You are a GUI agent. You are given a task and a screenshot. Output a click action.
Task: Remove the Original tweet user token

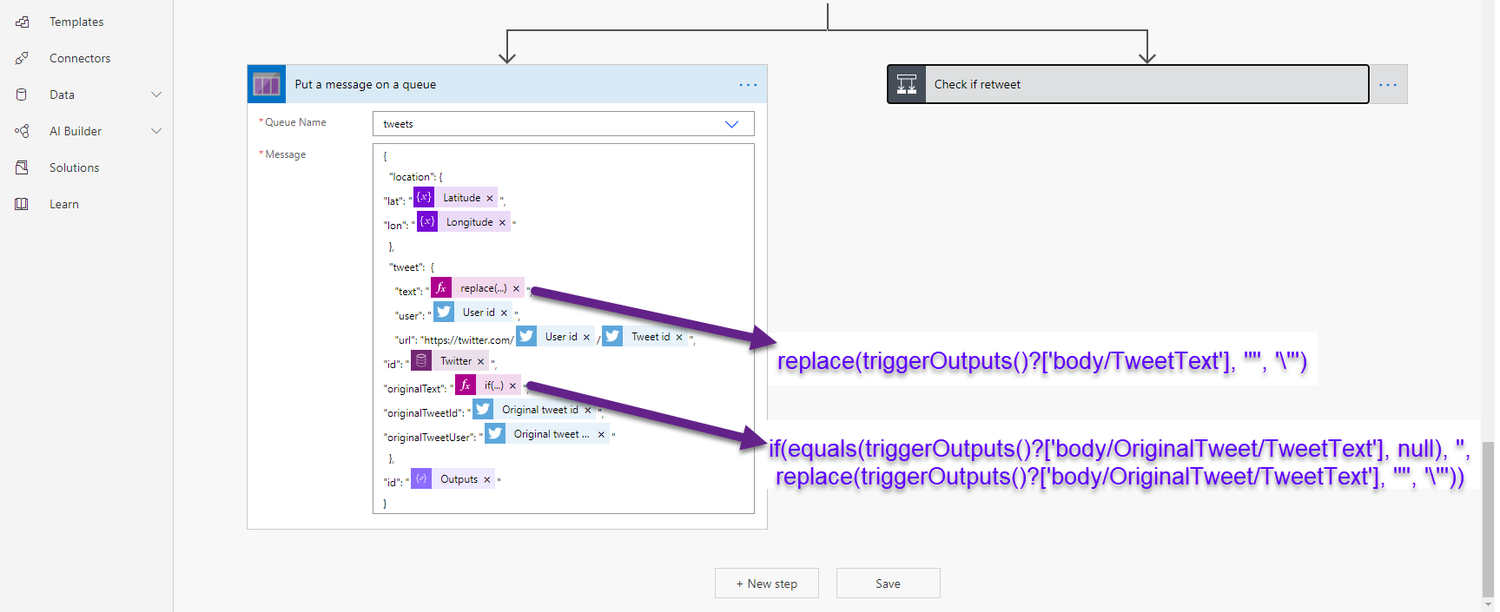point(601,434)
